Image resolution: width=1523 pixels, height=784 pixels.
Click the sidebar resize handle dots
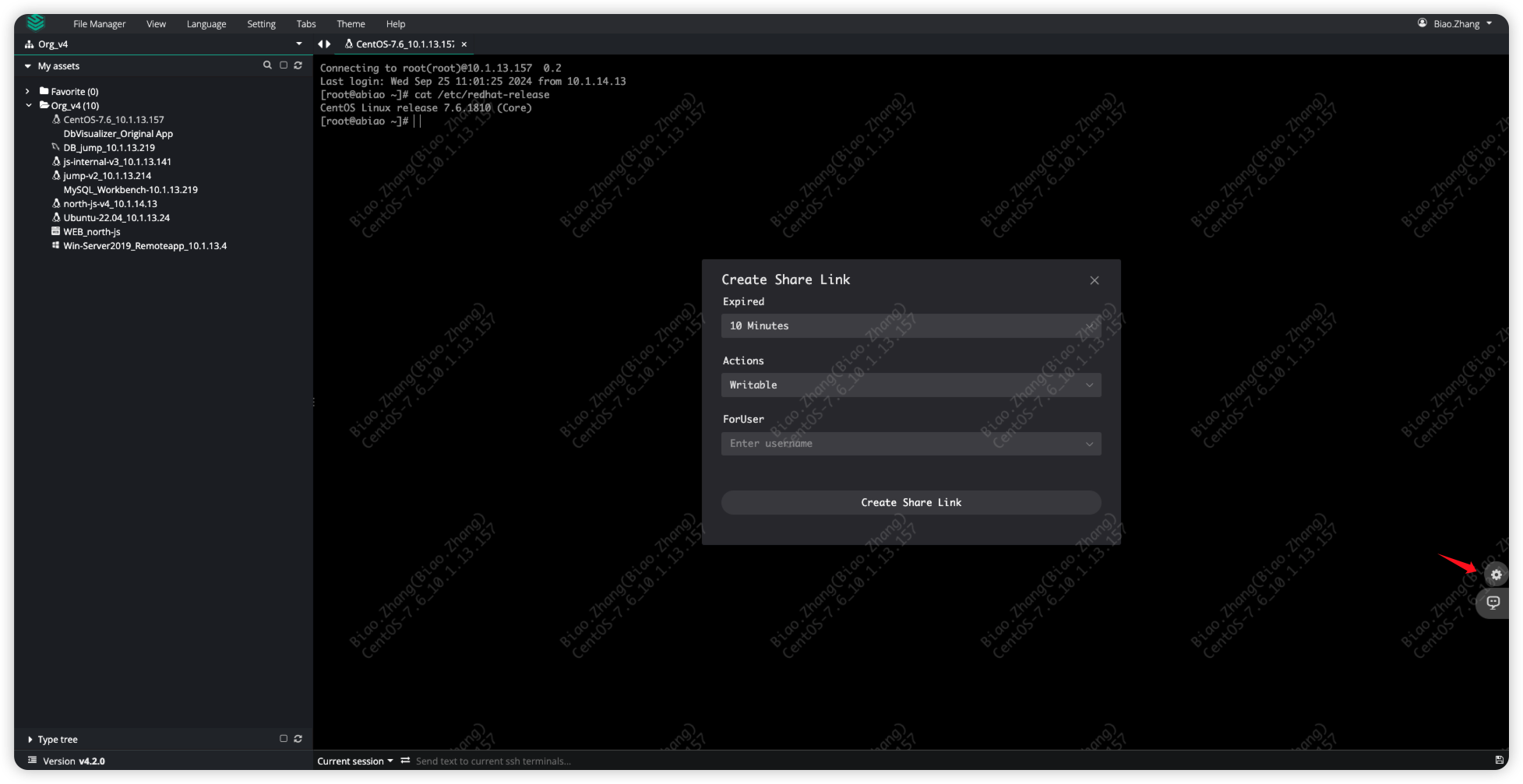click(x=313, y=403)
